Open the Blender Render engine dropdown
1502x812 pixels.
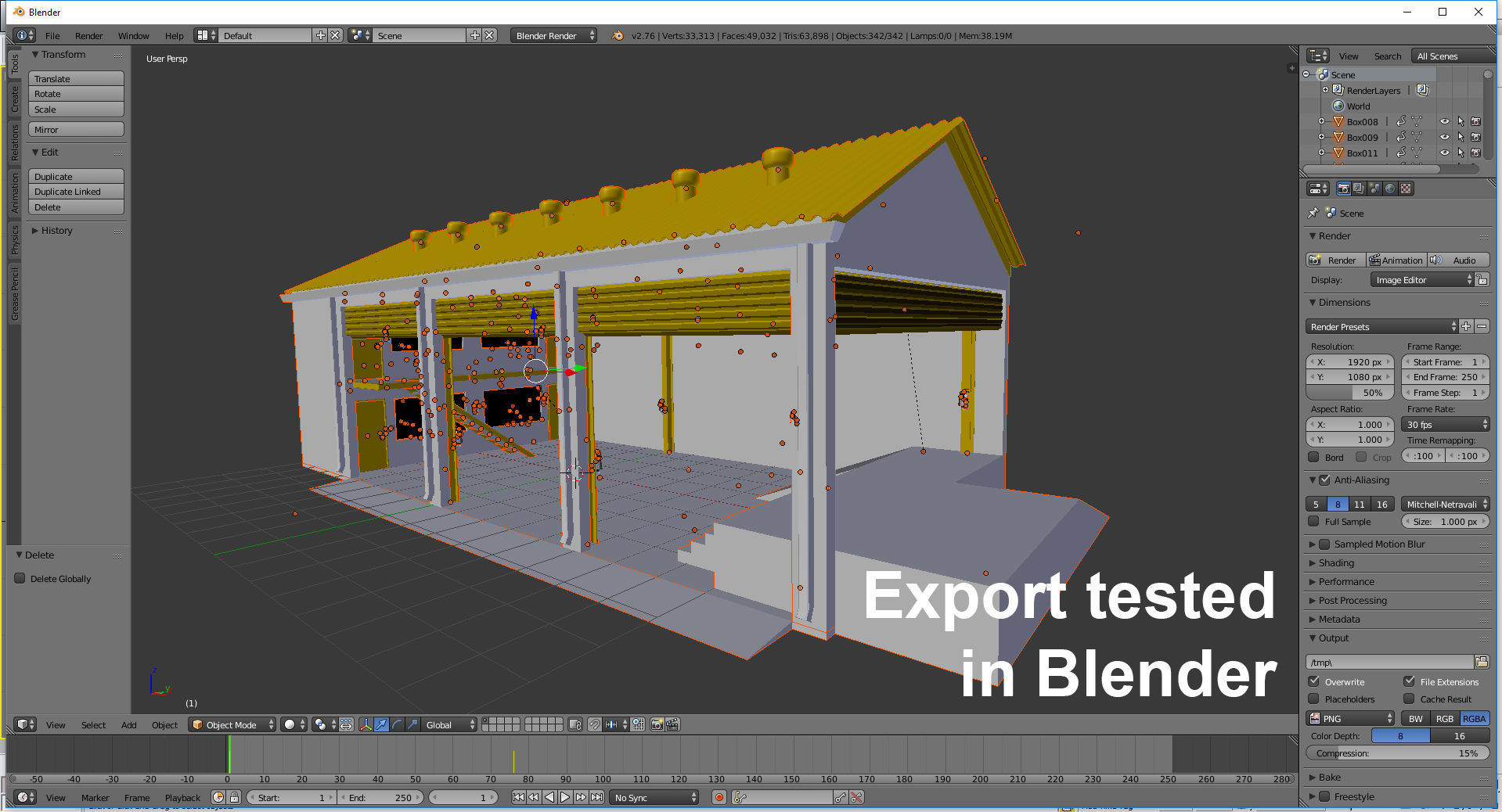pyautogui.click(x=554, y=35)
